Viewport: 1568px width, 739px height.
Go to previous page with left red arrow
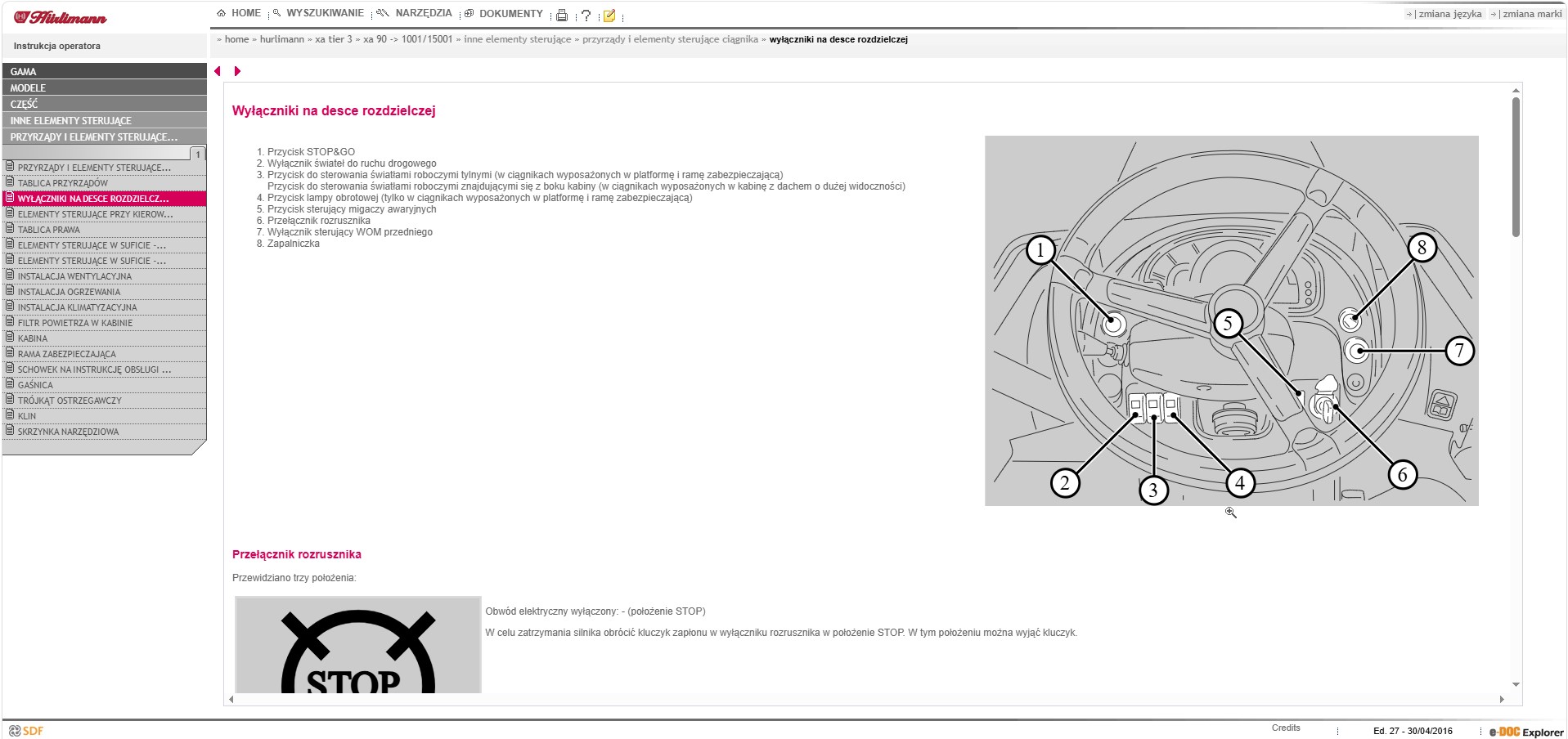click(x=218, y=71)
